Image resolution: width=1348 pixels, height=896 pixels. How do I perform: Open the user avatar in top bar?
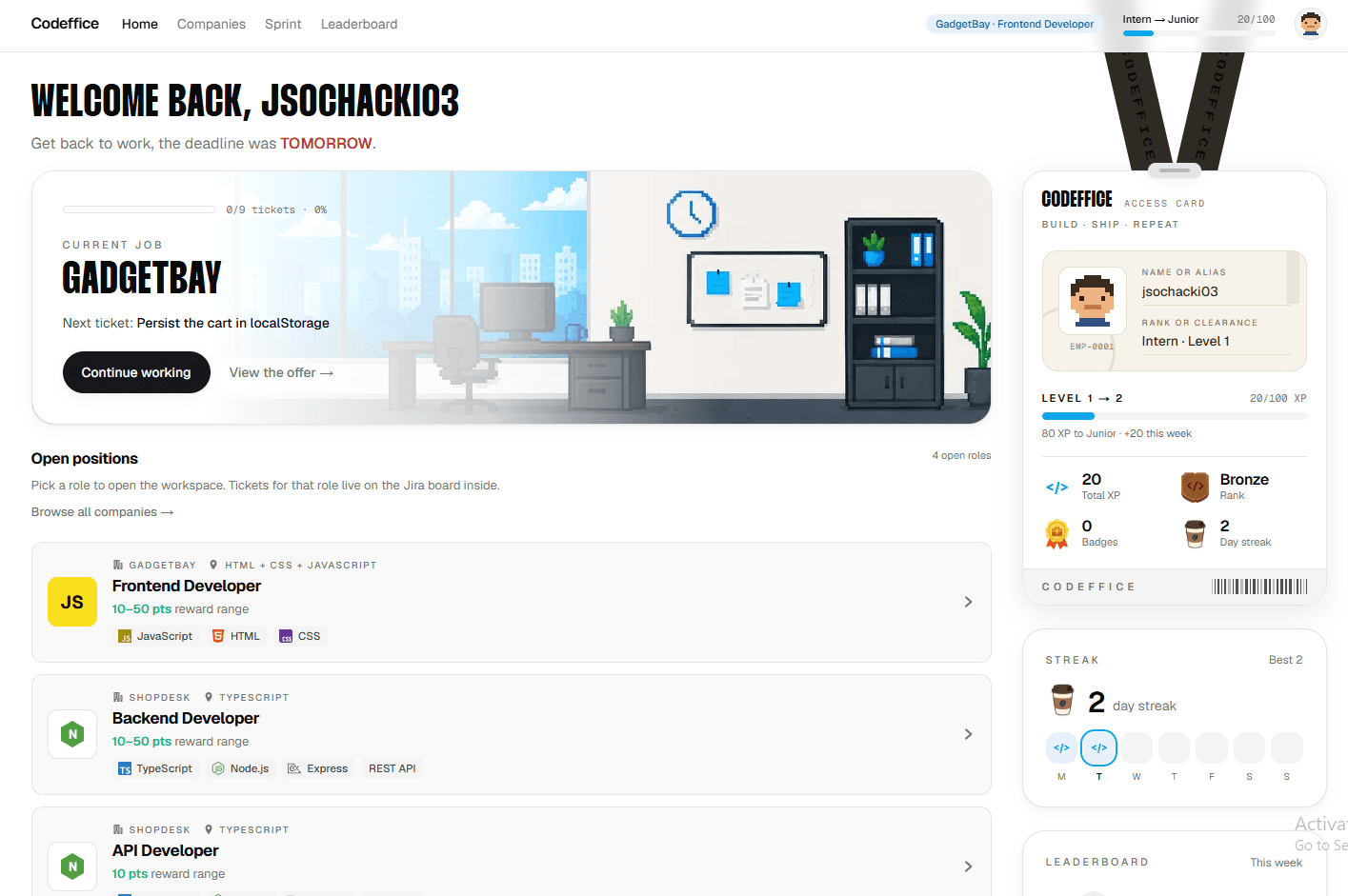[1311, 24]
